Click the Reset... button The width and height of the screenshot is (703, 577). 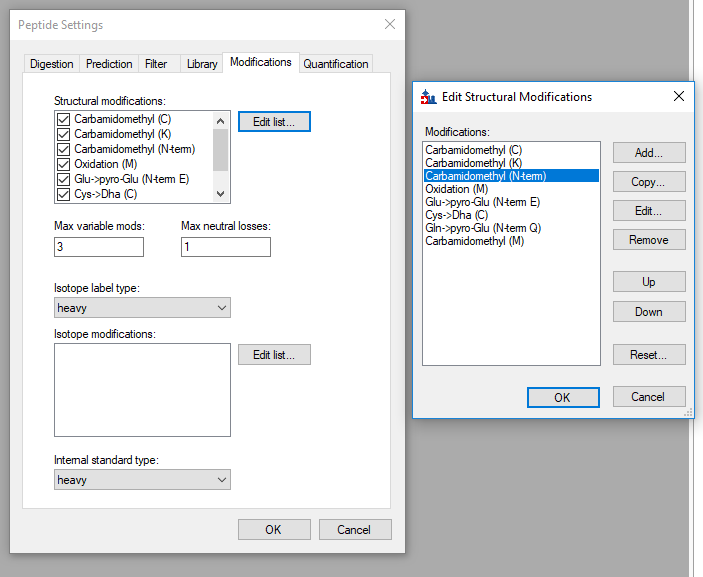(648, 355)
